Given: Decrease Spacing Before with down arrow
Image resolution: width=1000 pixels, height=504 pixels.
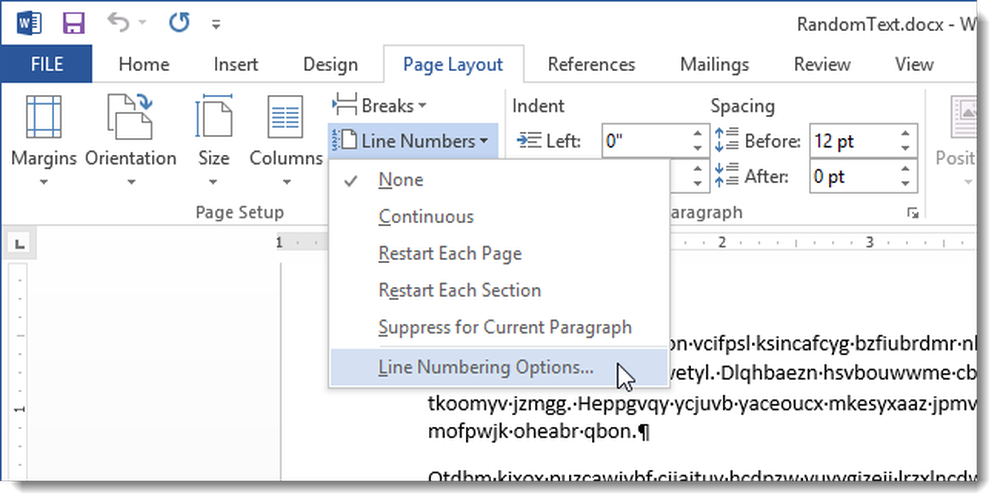Looking at the screenshot, I should point(906,149).
